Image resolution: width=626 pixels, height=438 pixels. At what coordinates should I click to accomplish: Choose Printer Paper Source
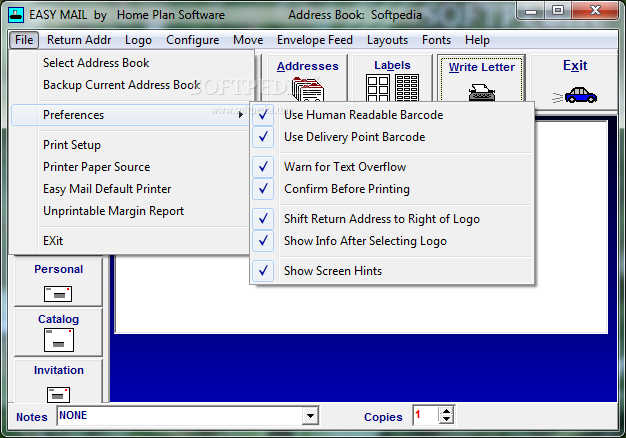click(x=132, y=167)
